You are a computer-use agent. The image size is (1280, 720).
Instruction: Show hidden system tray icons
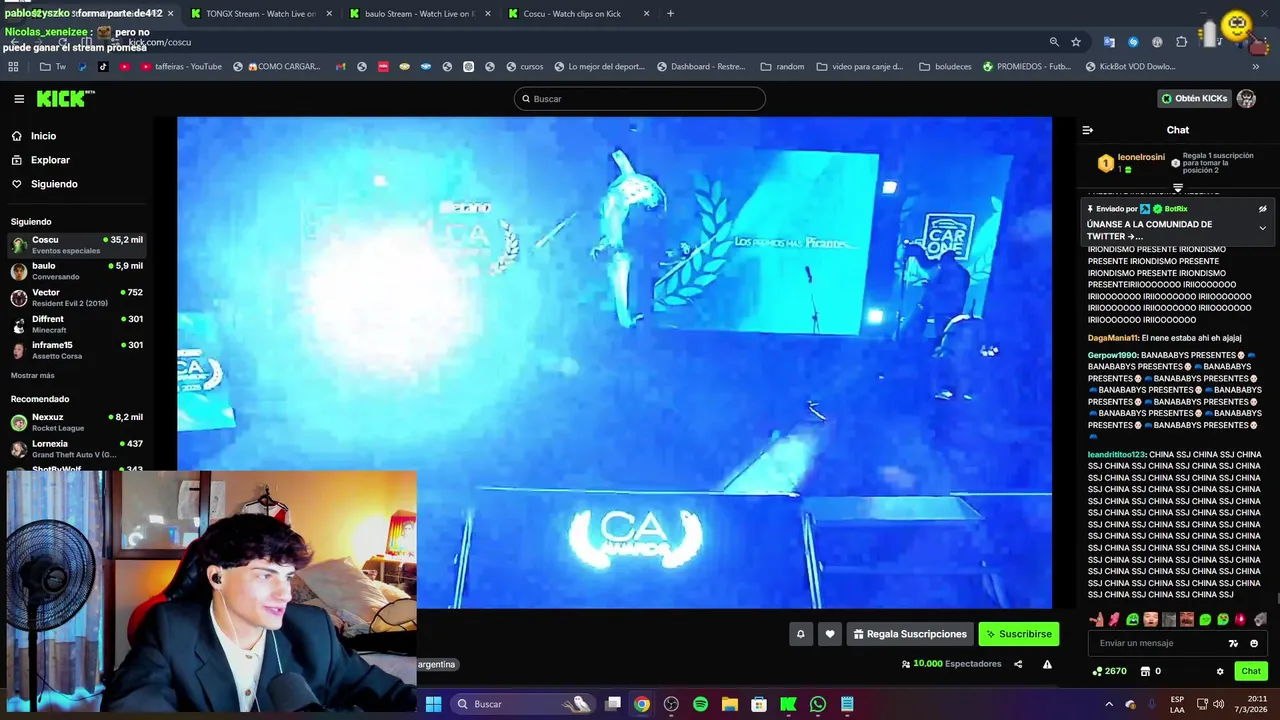coord(1108,704)
